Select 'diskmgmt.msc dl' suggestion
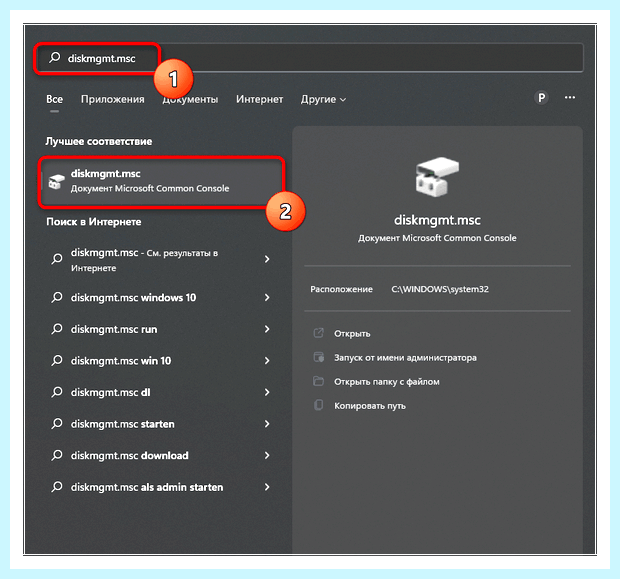The height and width of the screenshot is (579, 620). point(161,392)
